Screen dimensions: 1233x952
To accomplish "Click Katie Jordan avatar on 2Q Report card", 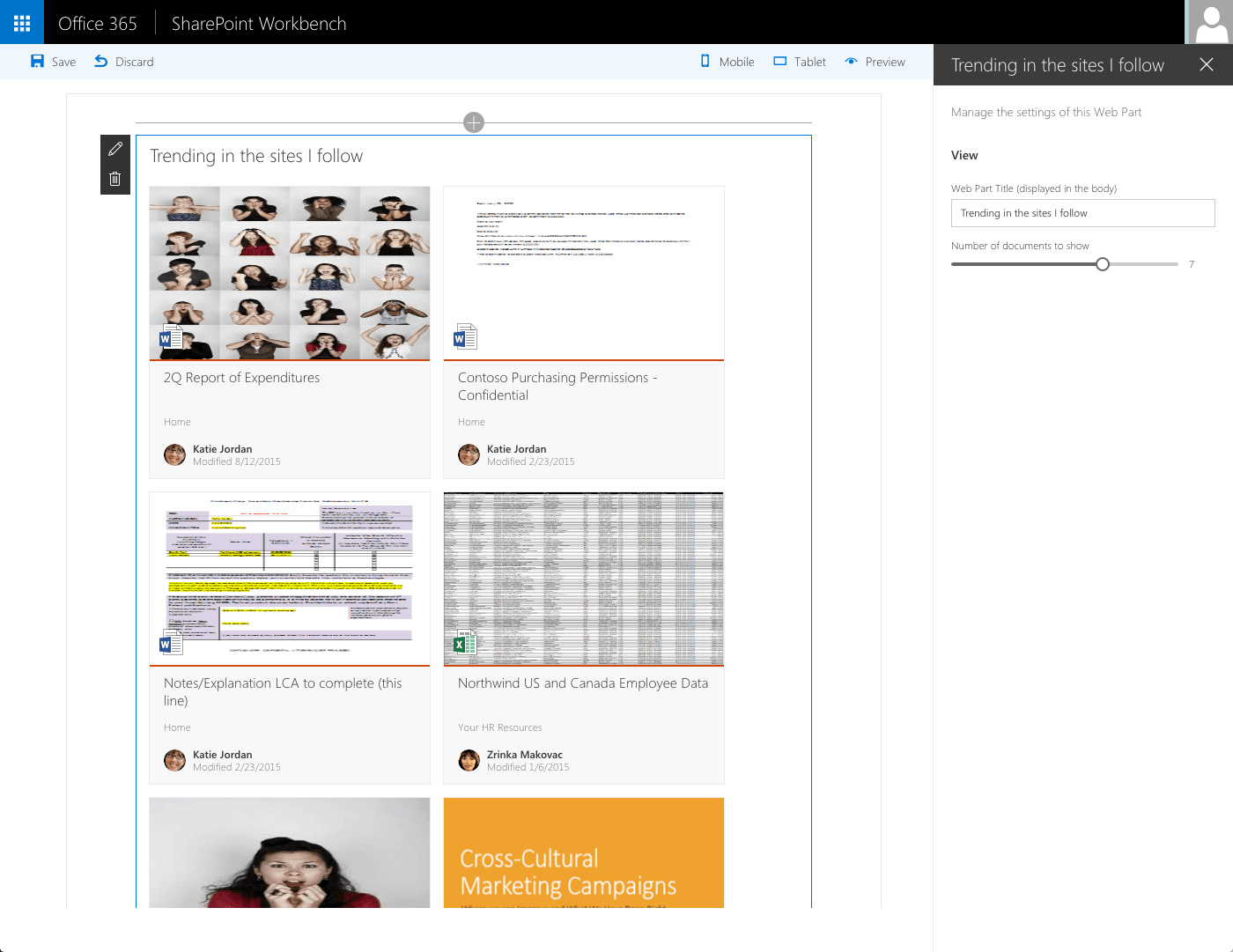I will click(174, 454).
